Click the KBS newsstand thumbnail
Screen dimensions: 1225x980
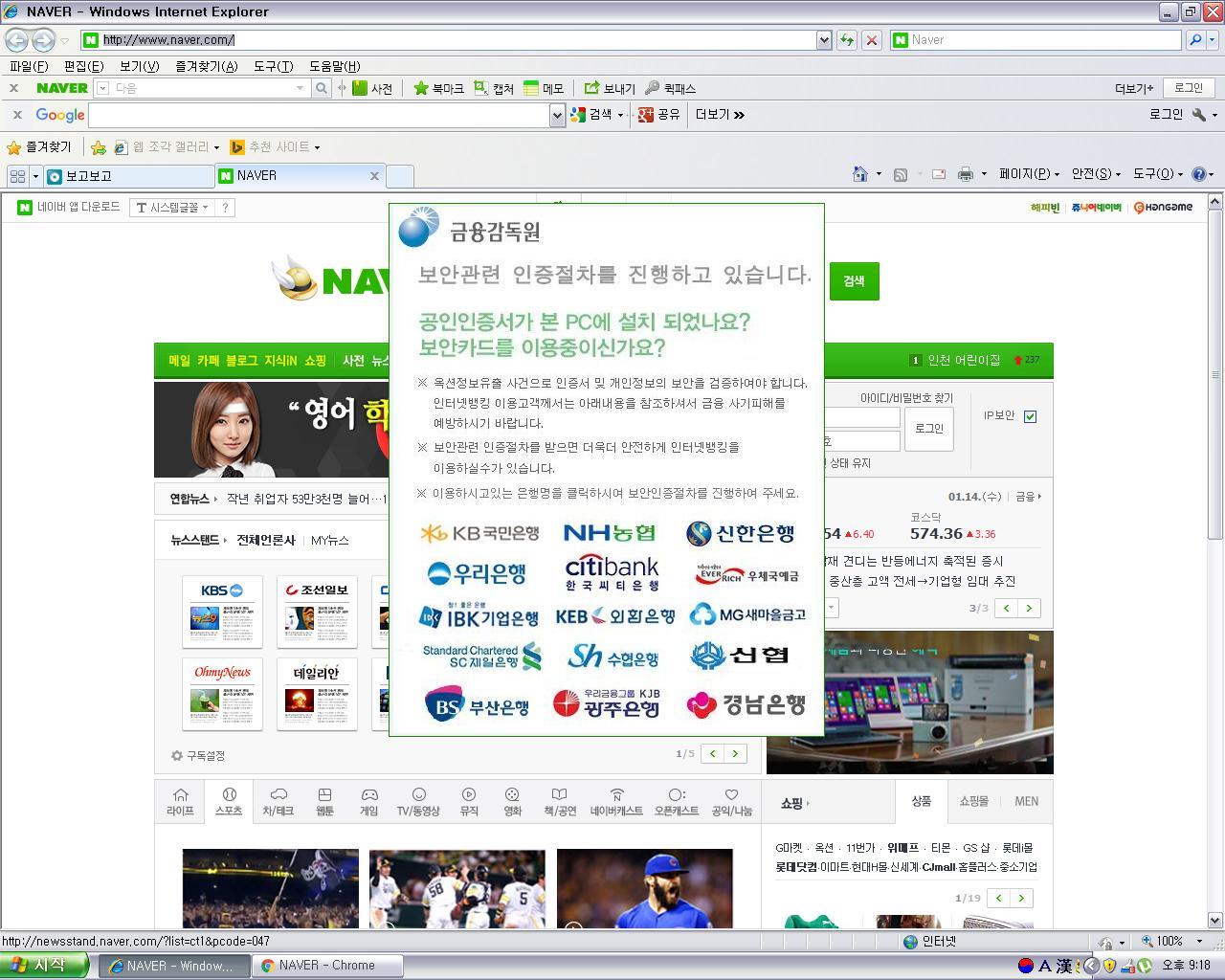[x=222, y=610]
